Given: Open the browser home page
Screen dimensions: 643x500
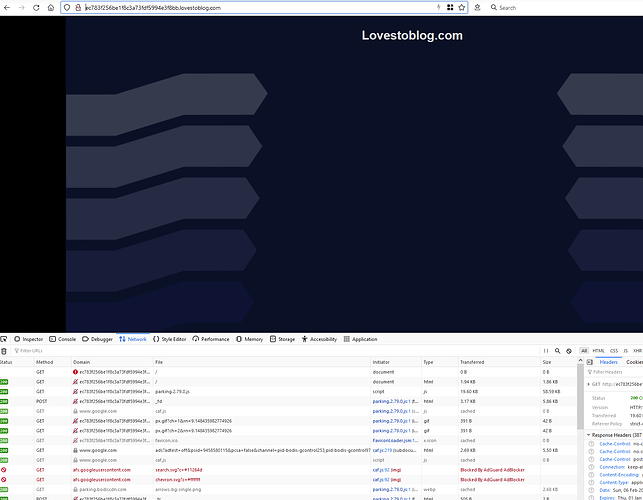Looking at the screenshot, I should [x=50, y=7].
